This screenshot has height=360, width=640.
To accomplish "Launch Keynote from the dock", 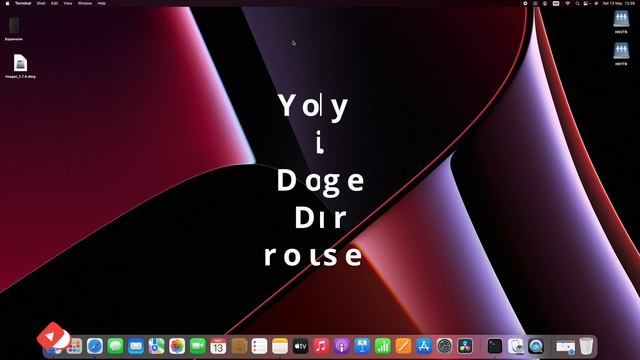I will 362,347.
